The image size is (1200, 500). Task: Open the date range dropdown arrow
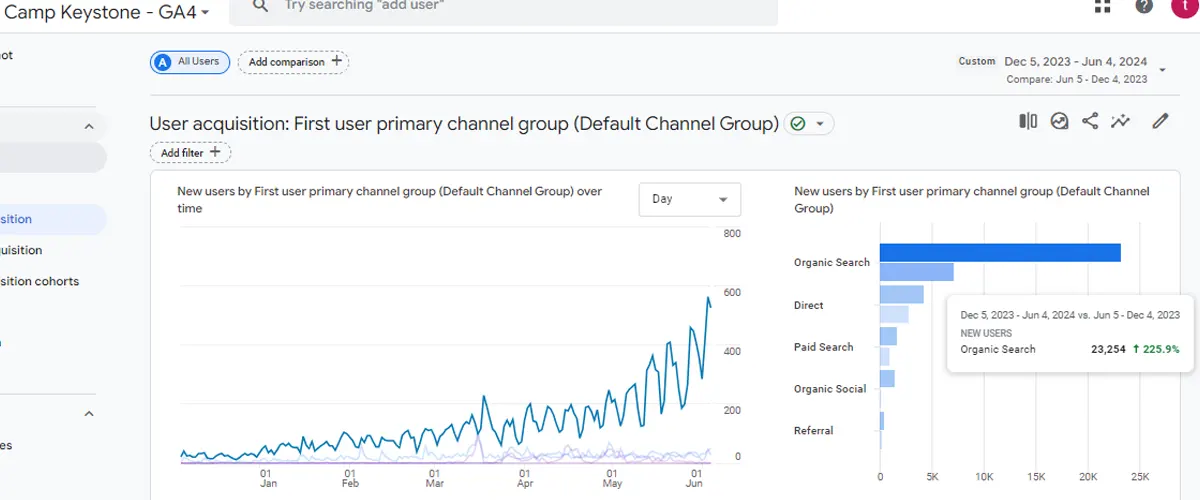[x=1162, y=70]
